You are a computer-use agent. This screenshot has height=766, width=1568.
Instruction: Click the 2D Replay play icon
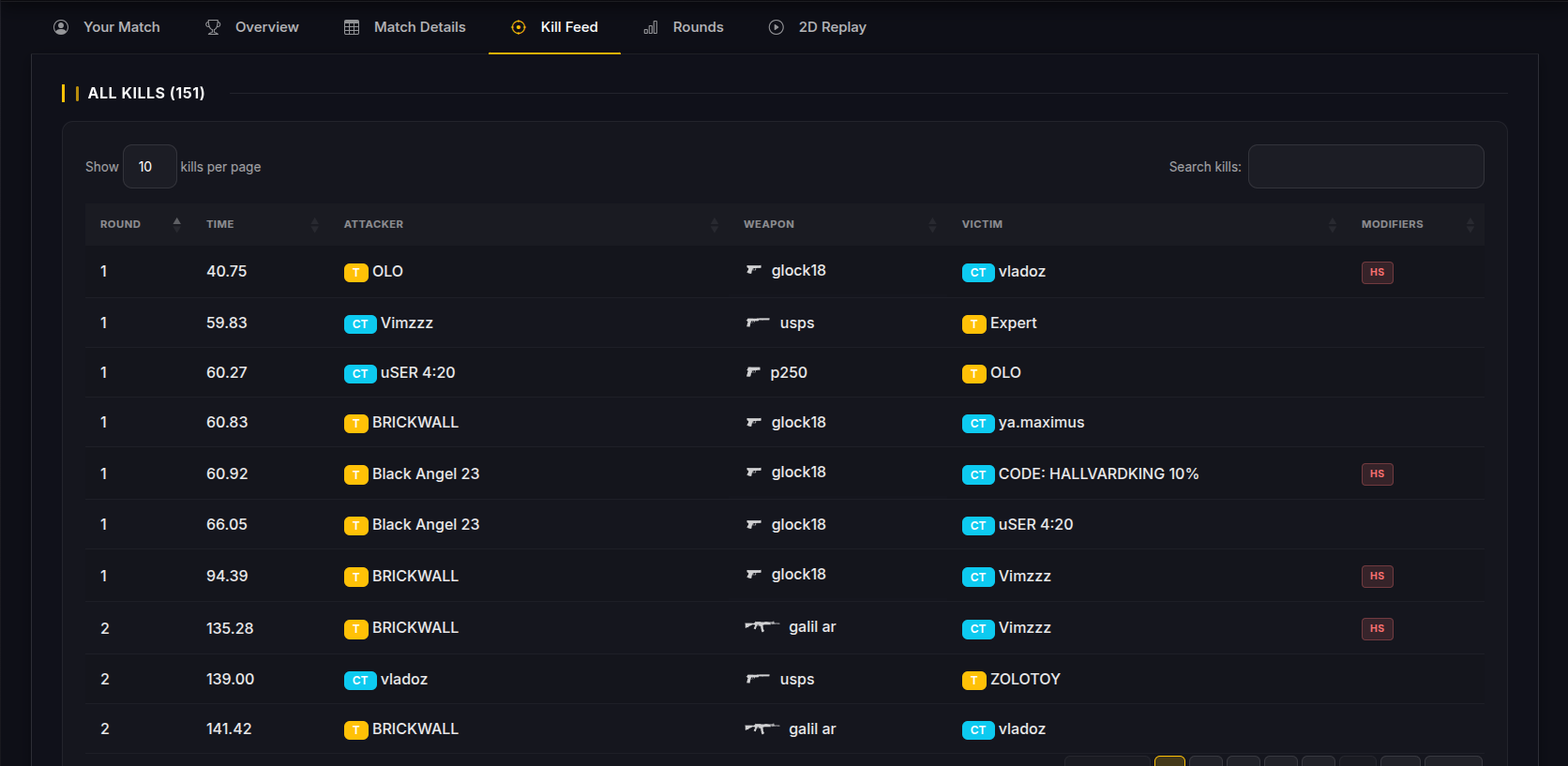[x=776, y=27]
